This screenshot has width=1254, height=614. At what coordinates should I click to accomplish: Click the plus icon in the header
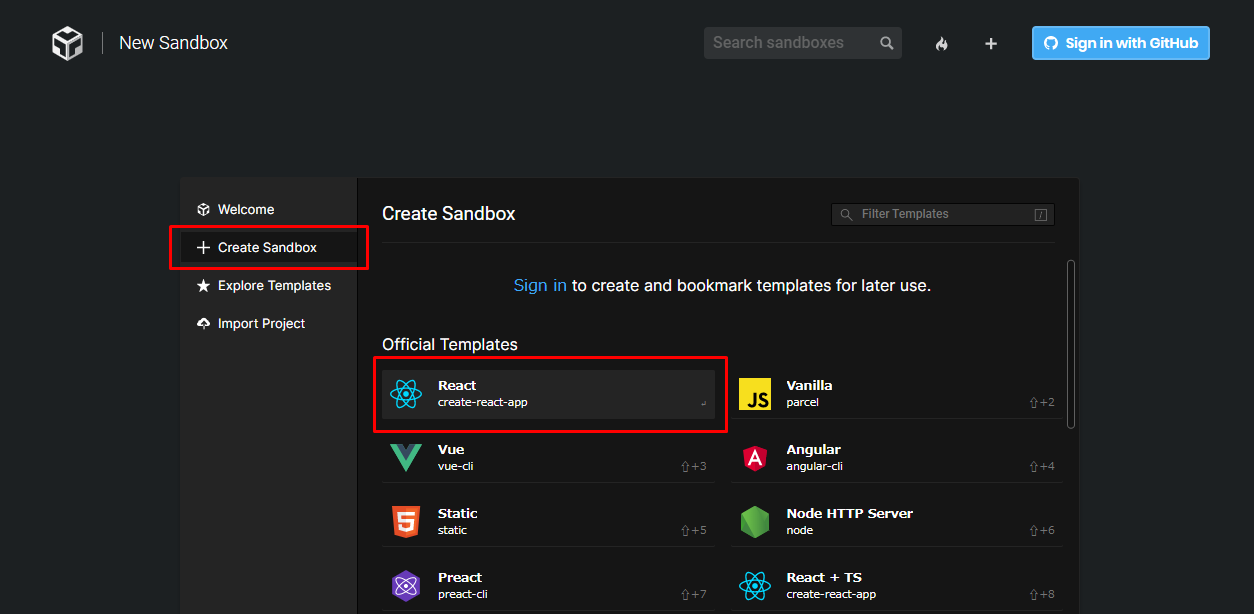click(990, 43)
